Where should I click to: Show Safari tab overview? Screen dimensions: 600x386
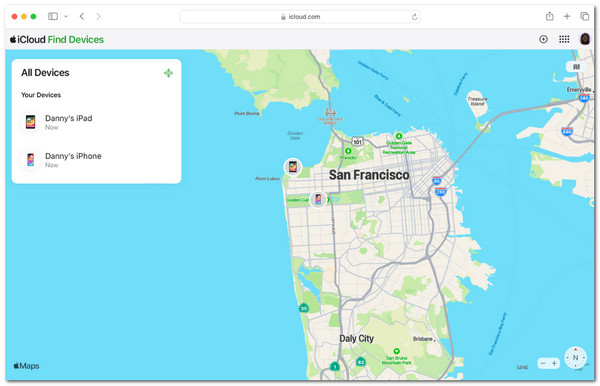[x=584, y=16]
